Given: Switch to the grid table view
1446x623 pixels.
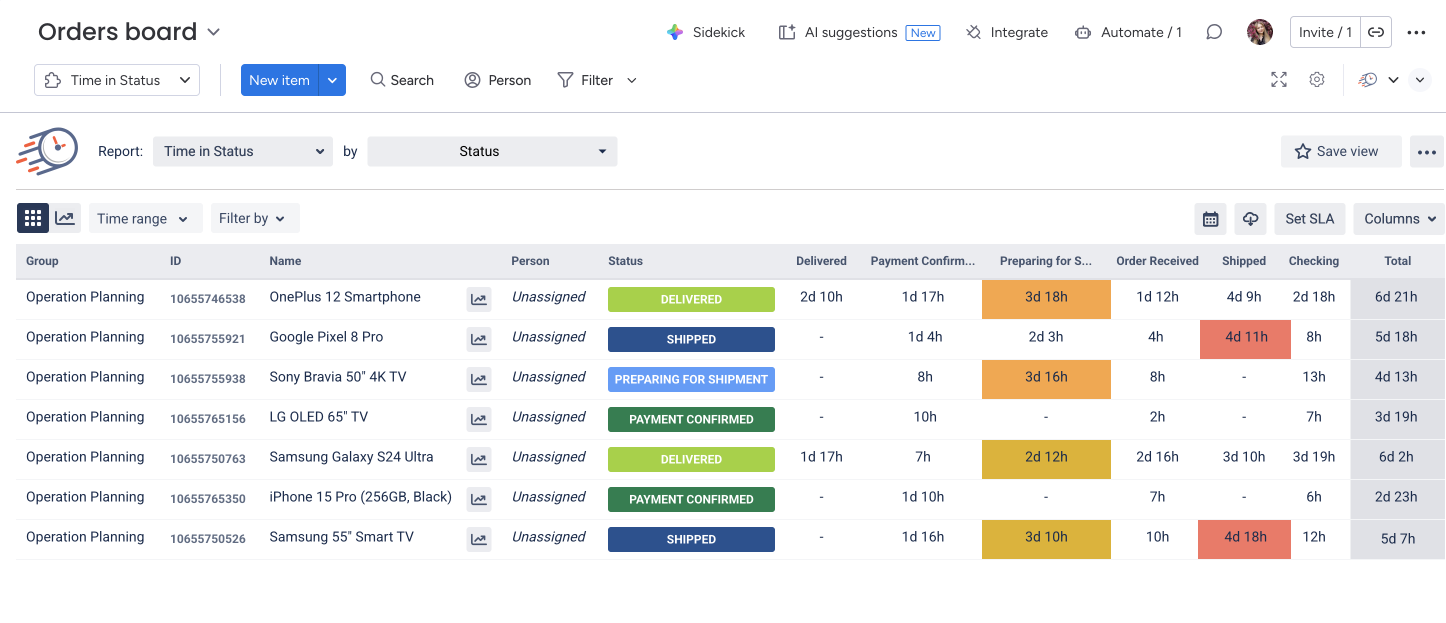Looking at the screenshot, I should (x=33, y=218).
